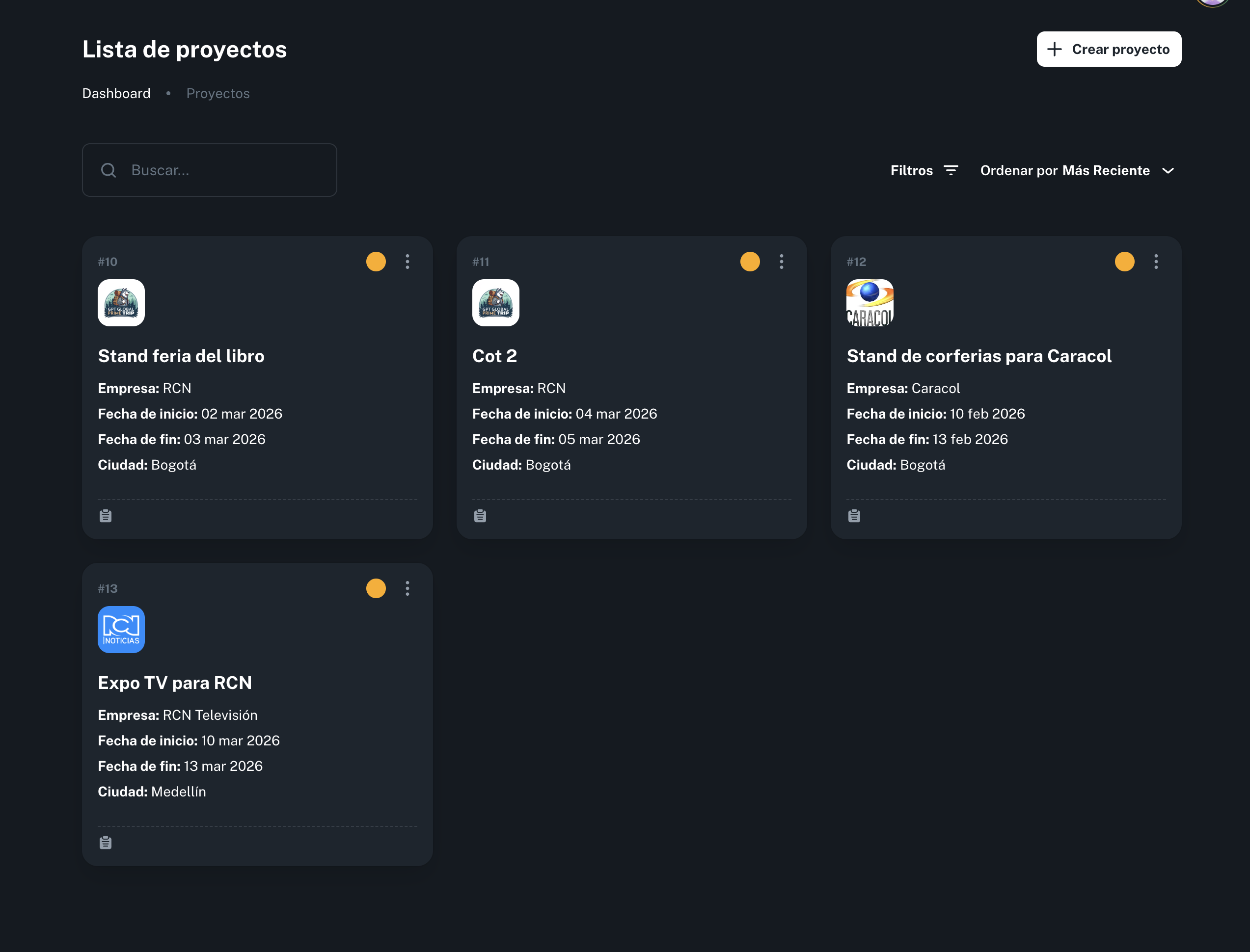Click the clipboard icon on Caracol project card
The height and width of the screenshot is (952, 1250).
[854, 516]
